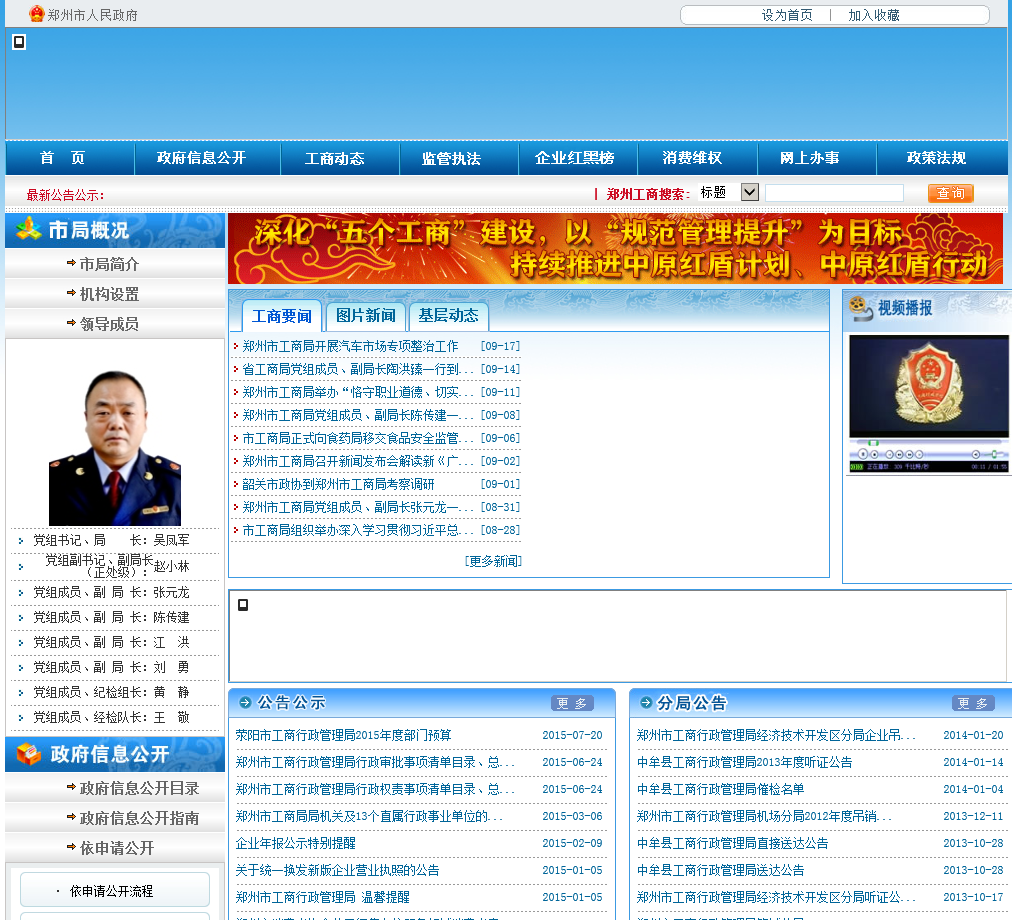Click the 郑州工商搜索 text input field

pyautogui.click(x=834, y=192)
